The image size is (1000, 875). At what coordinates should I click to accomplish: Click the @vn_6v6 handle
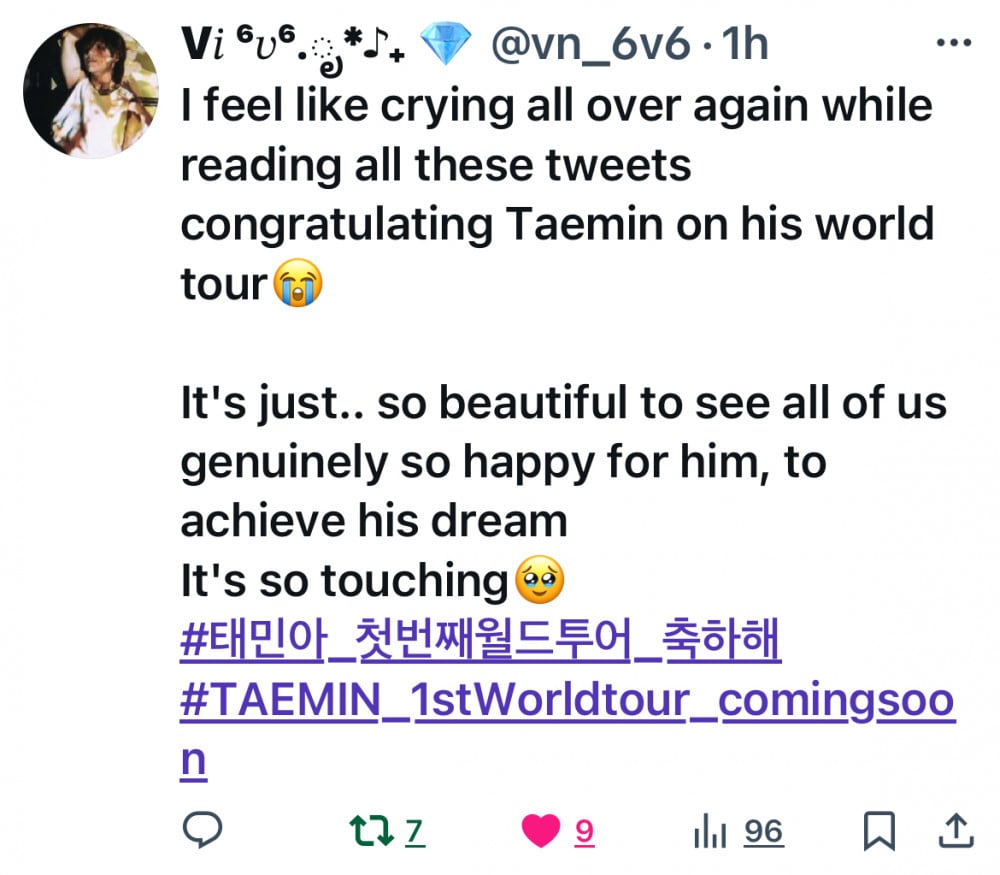coord(591,44)
